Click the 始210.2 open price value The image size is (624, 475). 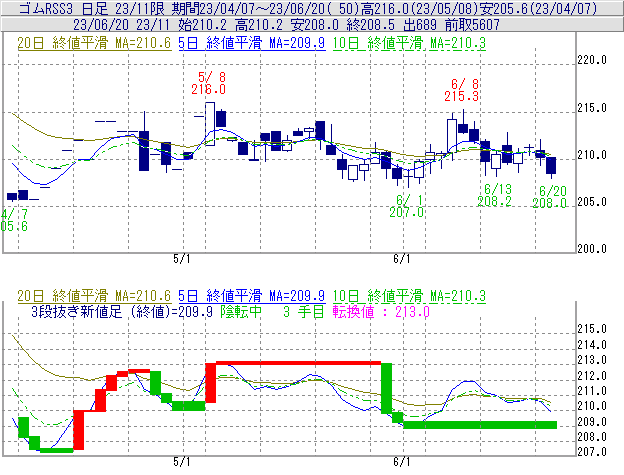(203, 25)
